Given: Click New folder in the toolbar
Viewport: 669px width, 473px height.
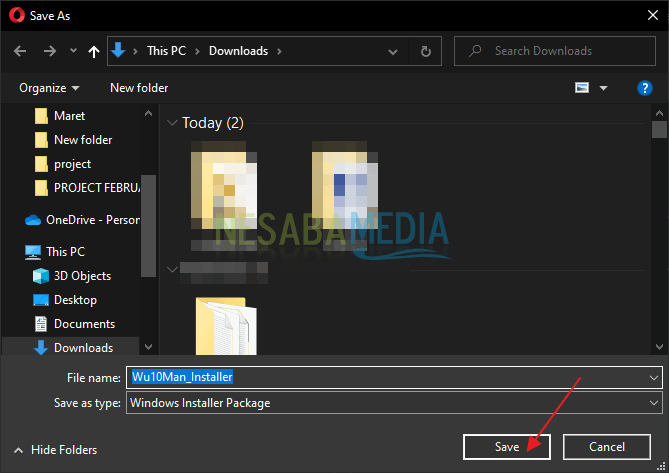Looking at the screenshot, I should [139, 88].
